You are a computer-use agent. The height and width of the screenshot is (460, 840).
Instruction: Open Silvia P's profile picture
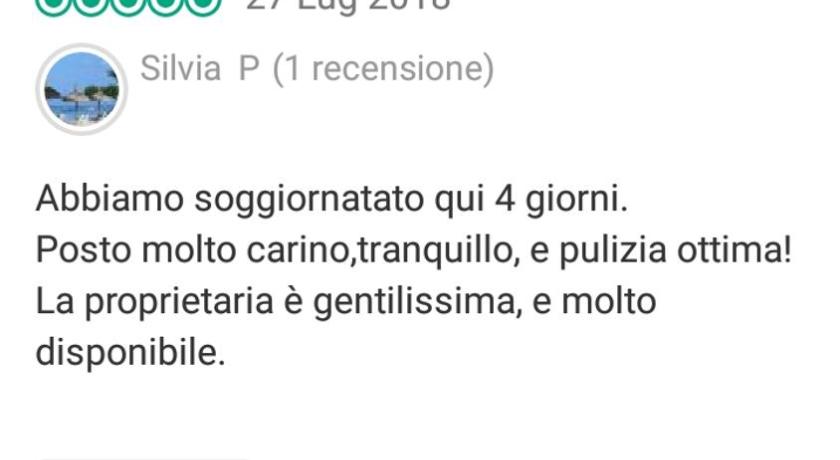(81, 89)
